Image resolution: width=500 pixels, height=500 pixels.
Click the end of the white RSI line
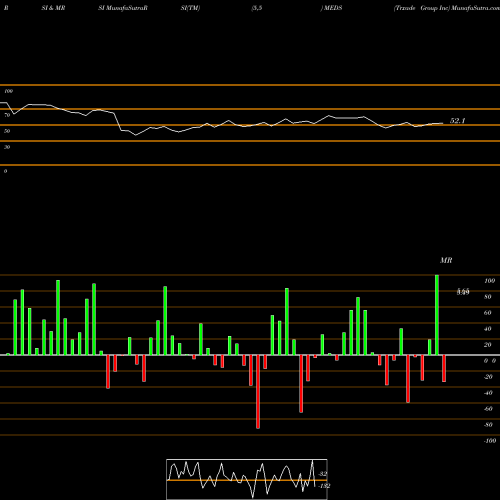coord(443,123)
